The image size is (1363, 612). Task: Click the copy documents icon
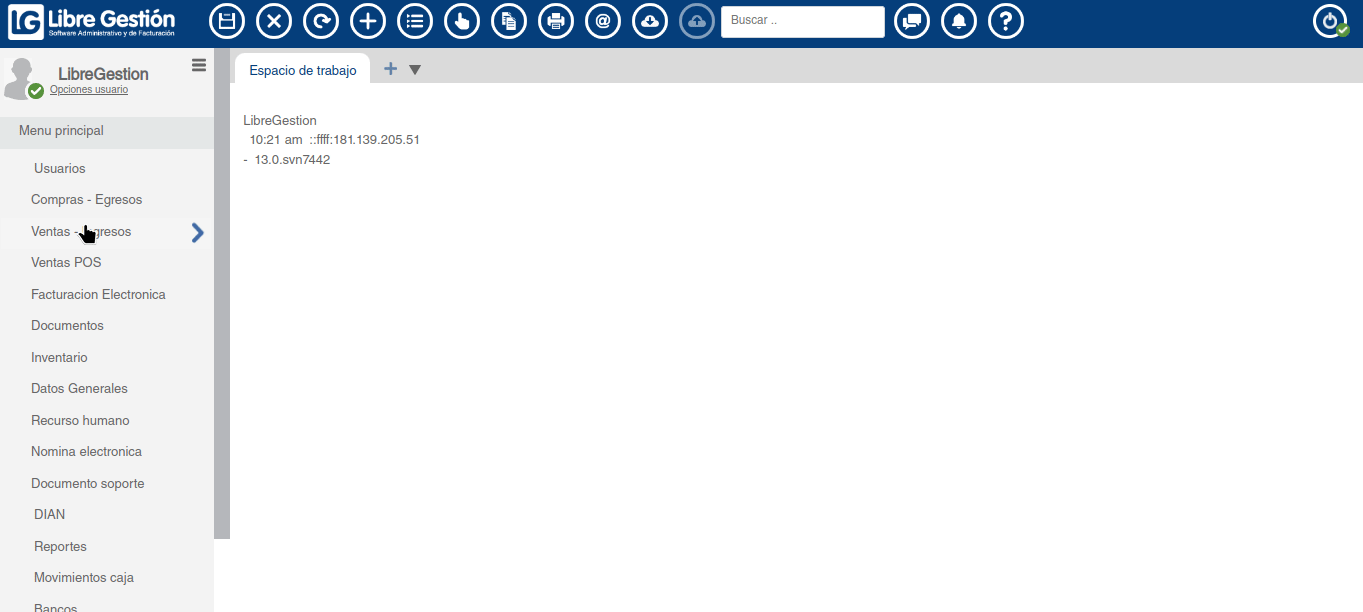pyautogui.click(x=509, y=20)
